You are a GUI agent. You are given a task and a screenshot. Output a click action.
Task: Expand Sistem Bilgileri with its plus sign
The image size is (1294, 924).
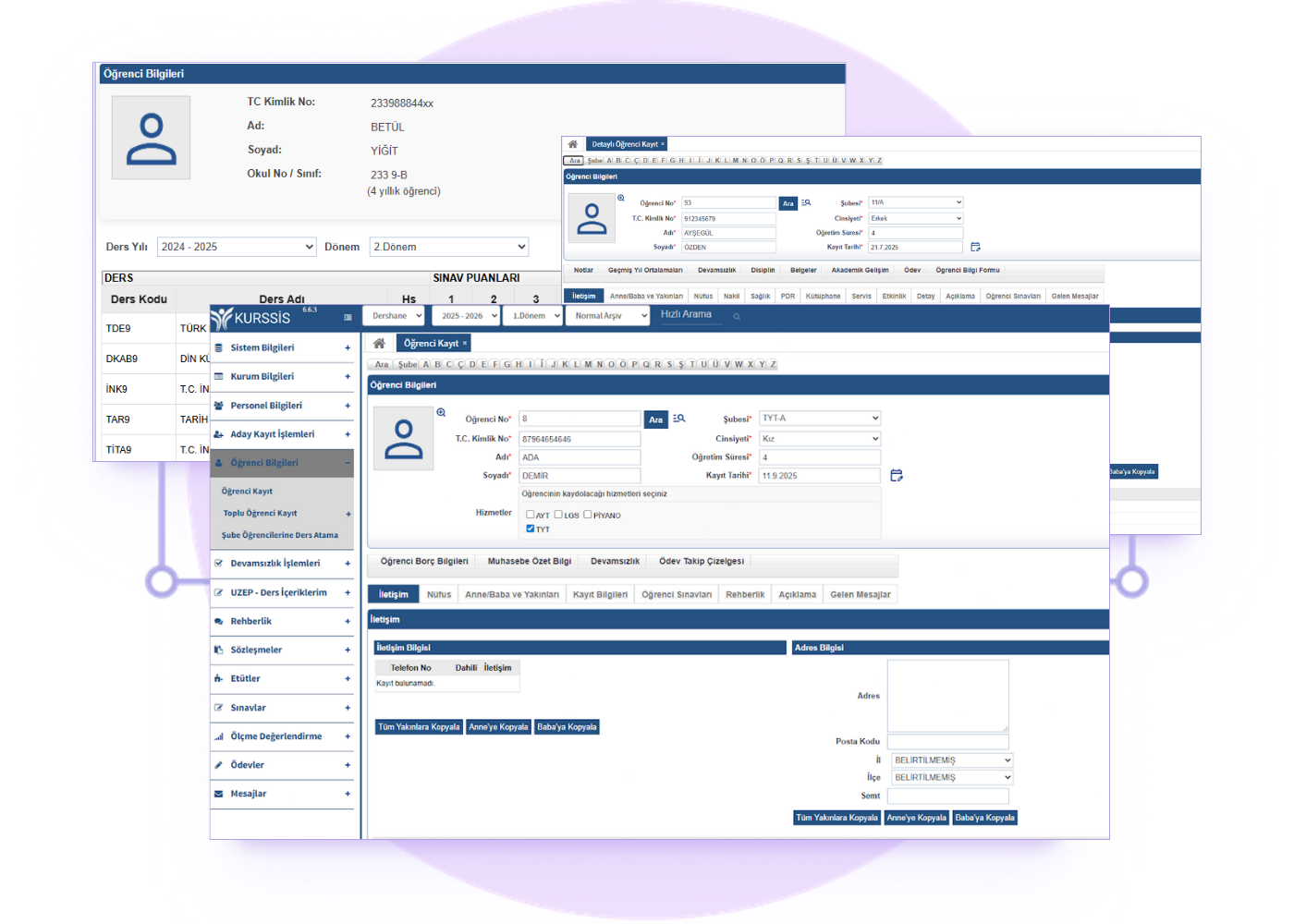348,348
